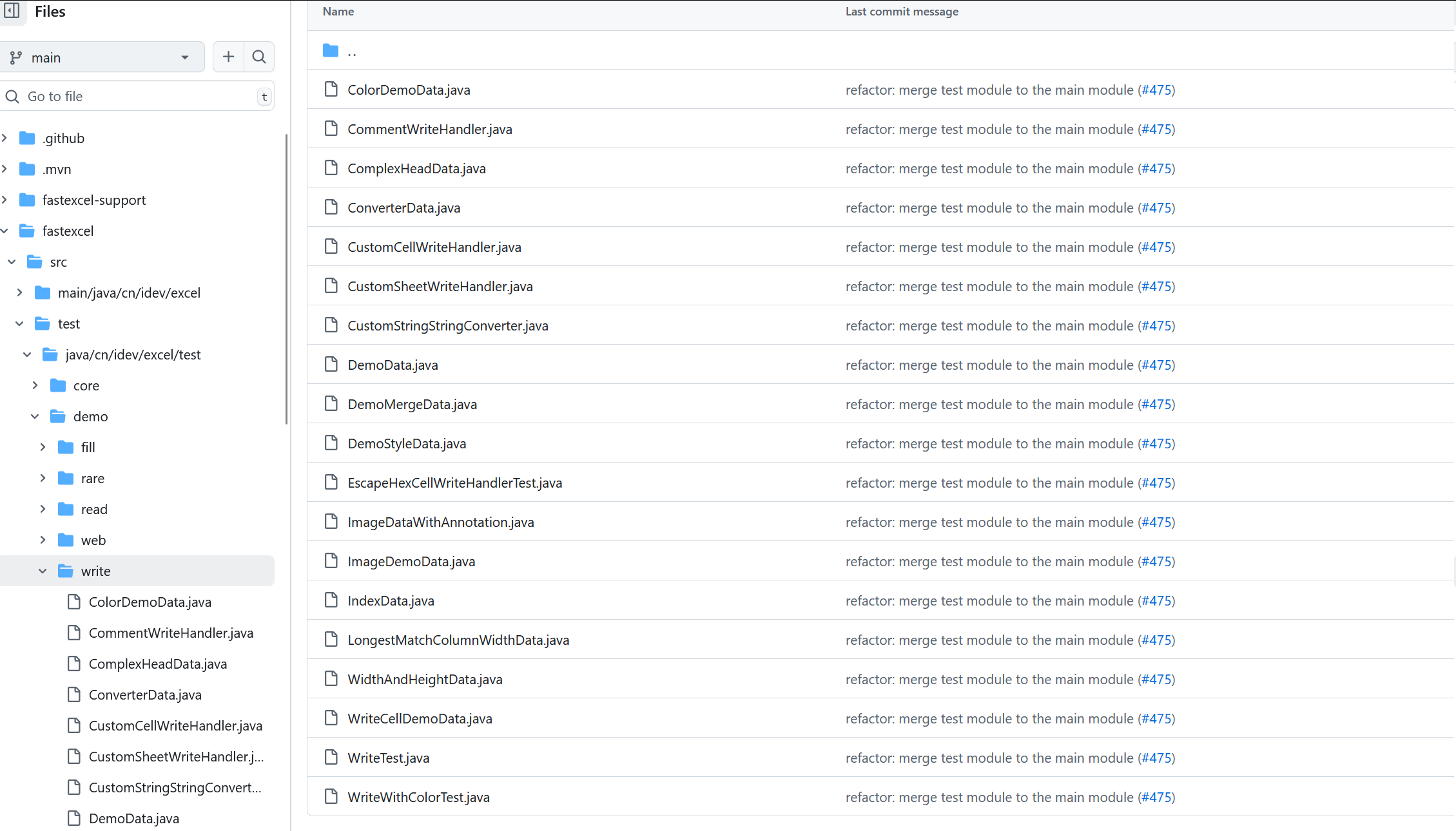Go to parent directory folder icon

331,50
